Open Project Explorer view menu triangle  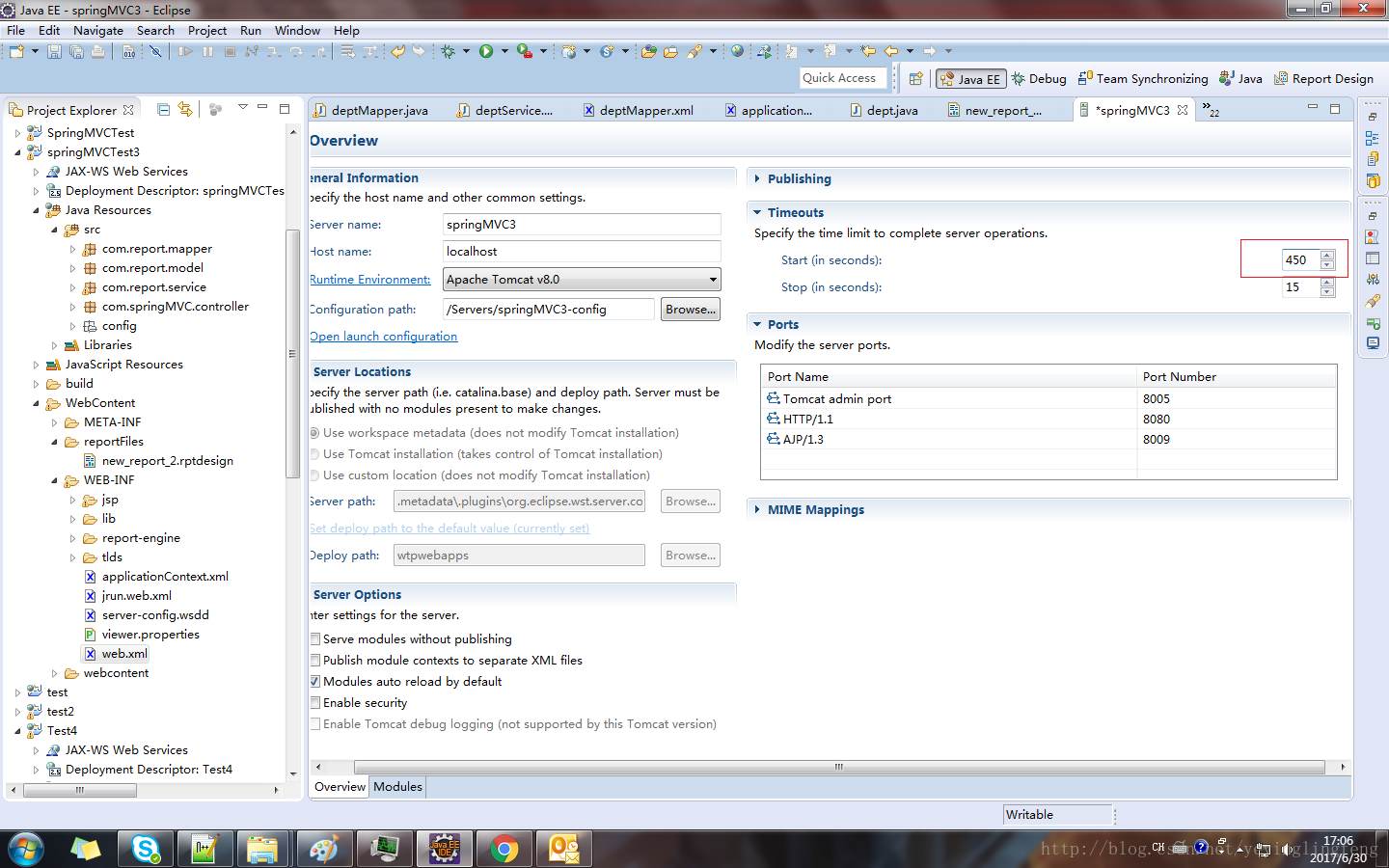(x=243, y=107)
